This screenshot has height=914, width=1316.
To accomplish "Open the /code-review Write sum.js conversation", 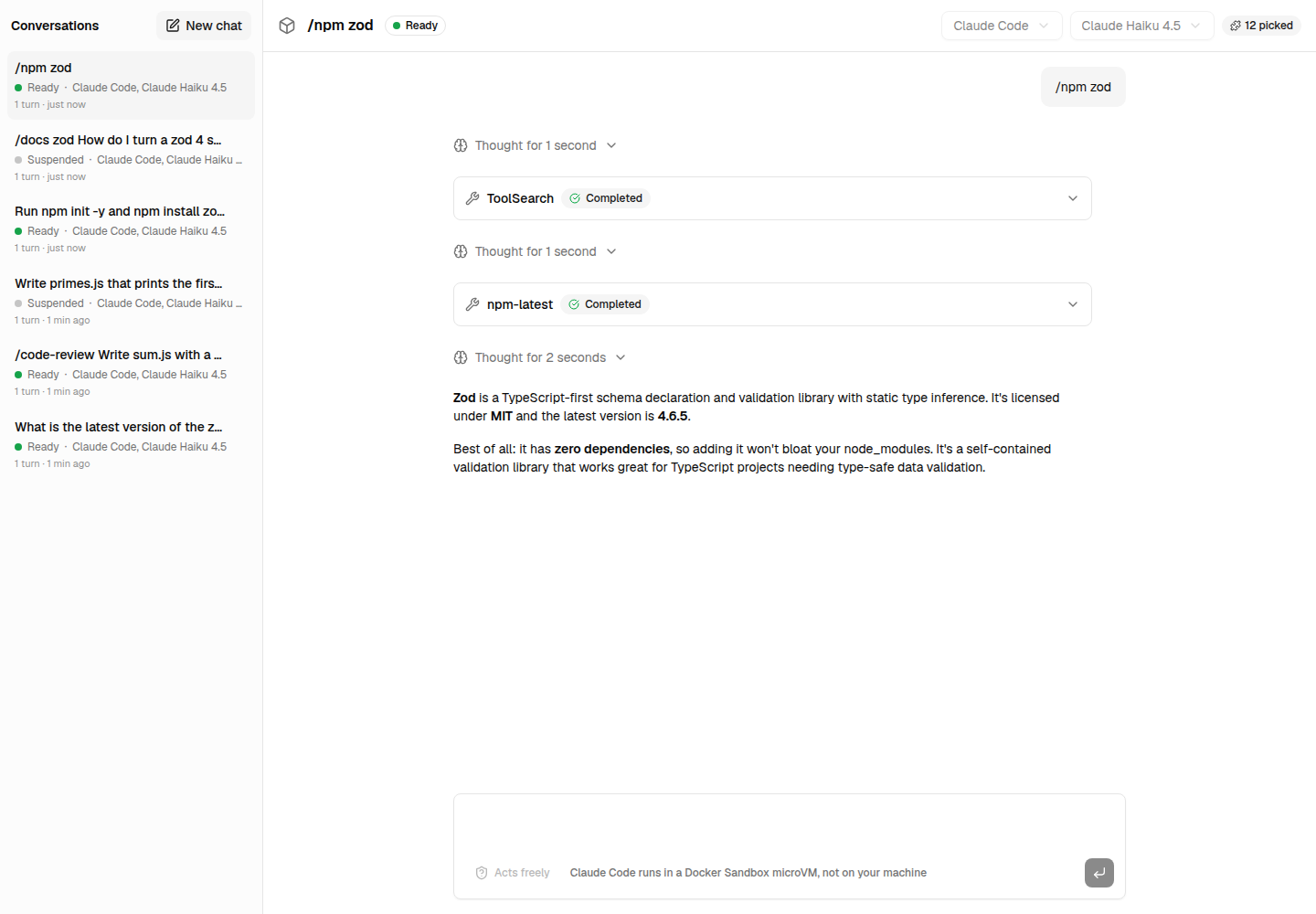I will [x=131, y=372].
